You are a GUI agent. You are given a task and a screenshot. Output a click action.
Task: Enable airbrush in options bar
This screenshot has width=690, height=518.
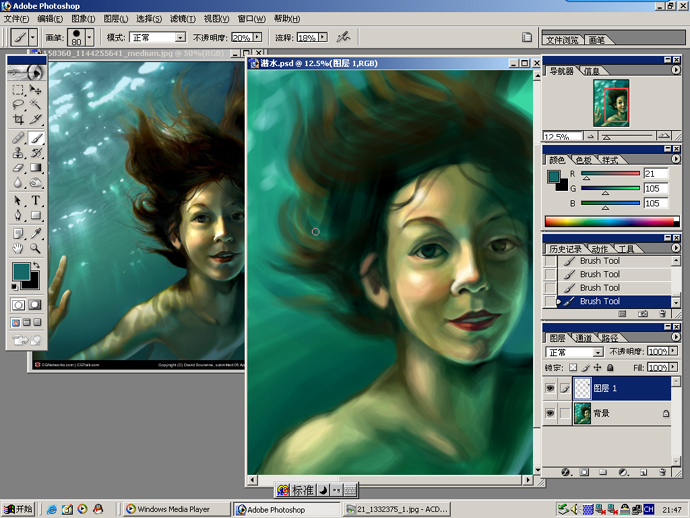tap(343, 37)
